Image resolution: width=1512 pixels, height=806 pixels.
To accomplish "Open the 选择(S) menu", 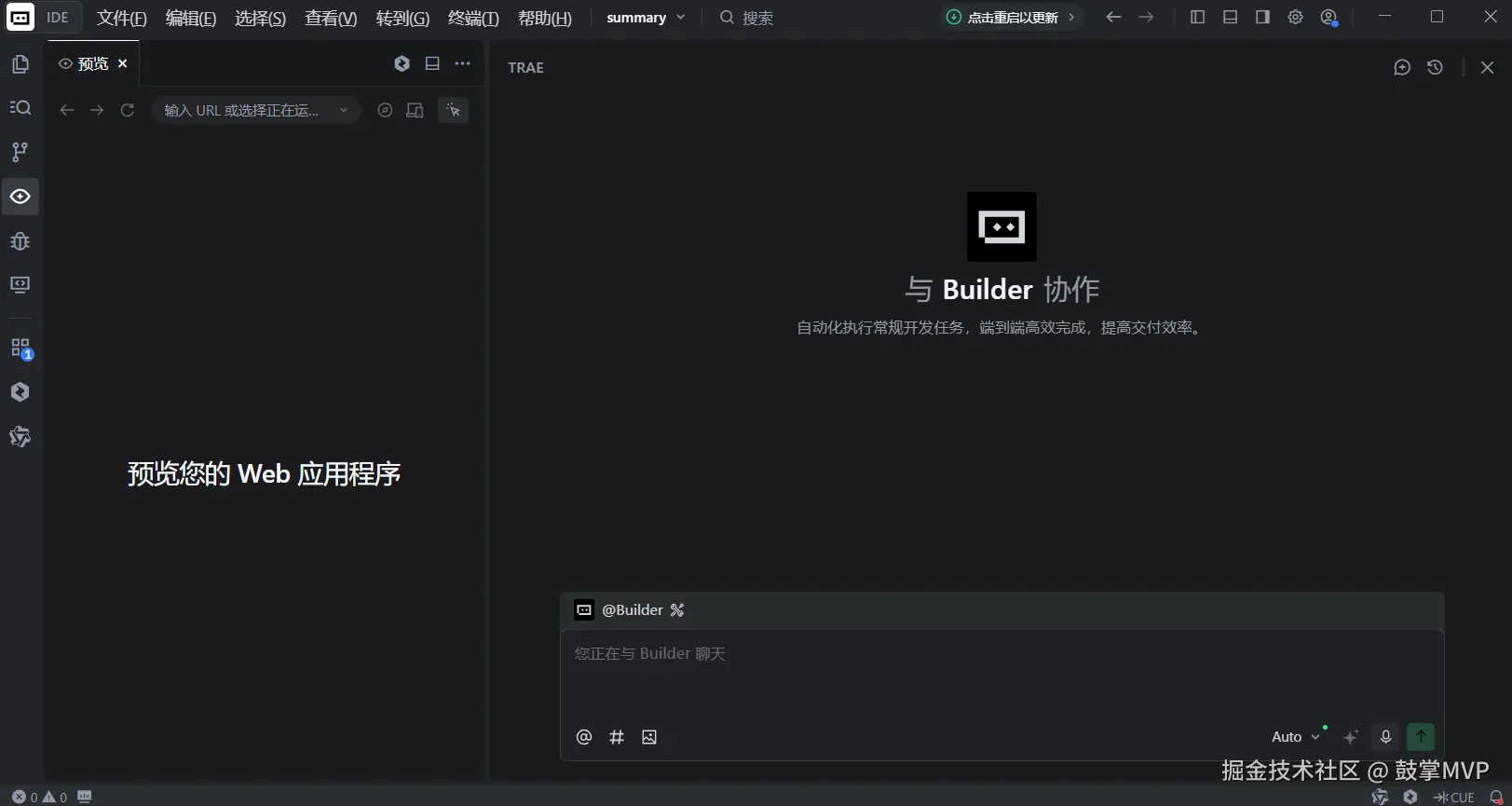I will click(x=261, y=18).
